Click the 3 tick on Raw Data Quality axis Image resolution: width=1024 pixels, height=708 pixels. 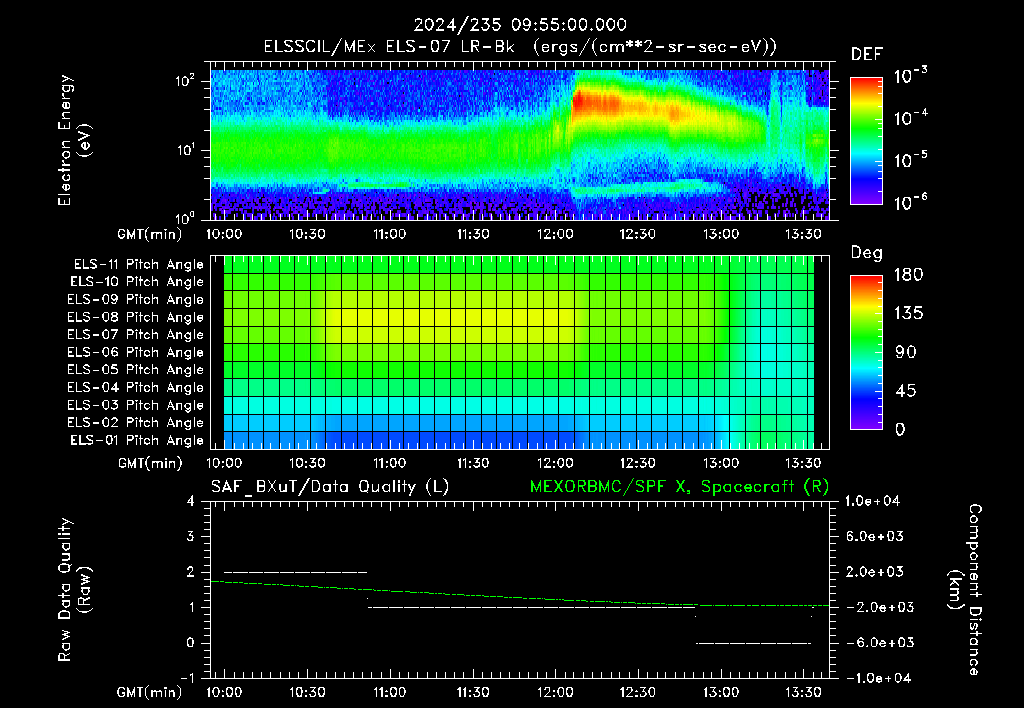[x=190, y=536]
